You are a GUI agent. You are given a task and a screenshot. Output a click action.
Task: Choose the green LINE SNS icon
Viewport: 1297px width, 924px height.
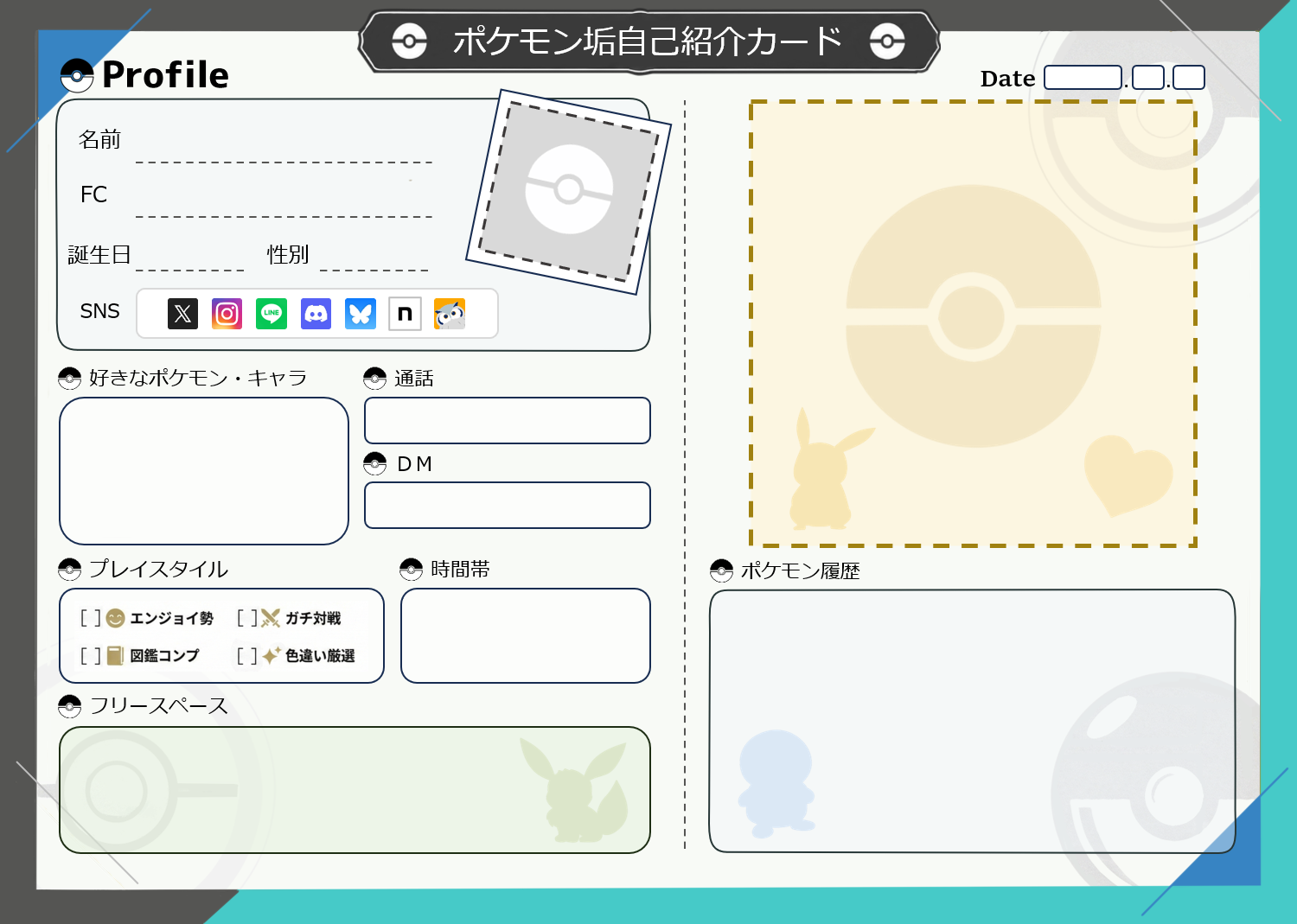point(272,314)
